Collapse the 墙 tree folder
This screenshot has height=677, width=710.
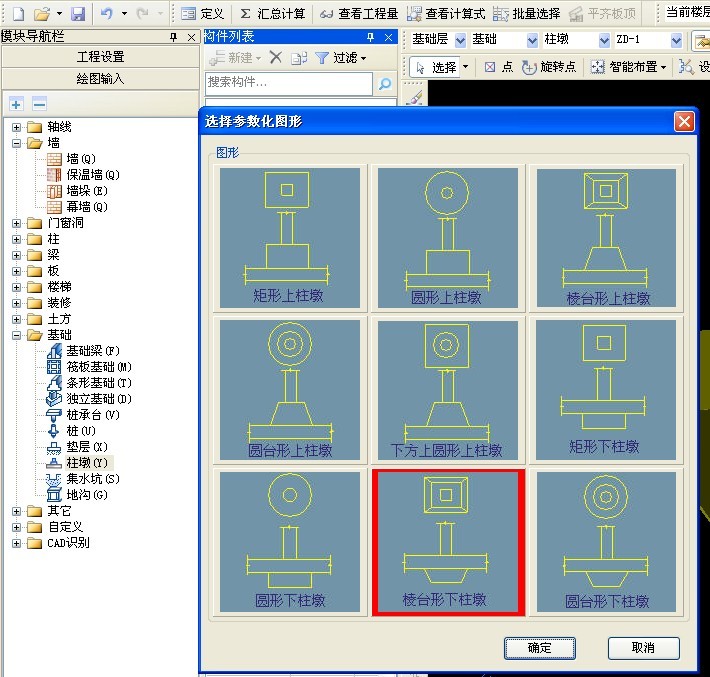click(16, 143)
